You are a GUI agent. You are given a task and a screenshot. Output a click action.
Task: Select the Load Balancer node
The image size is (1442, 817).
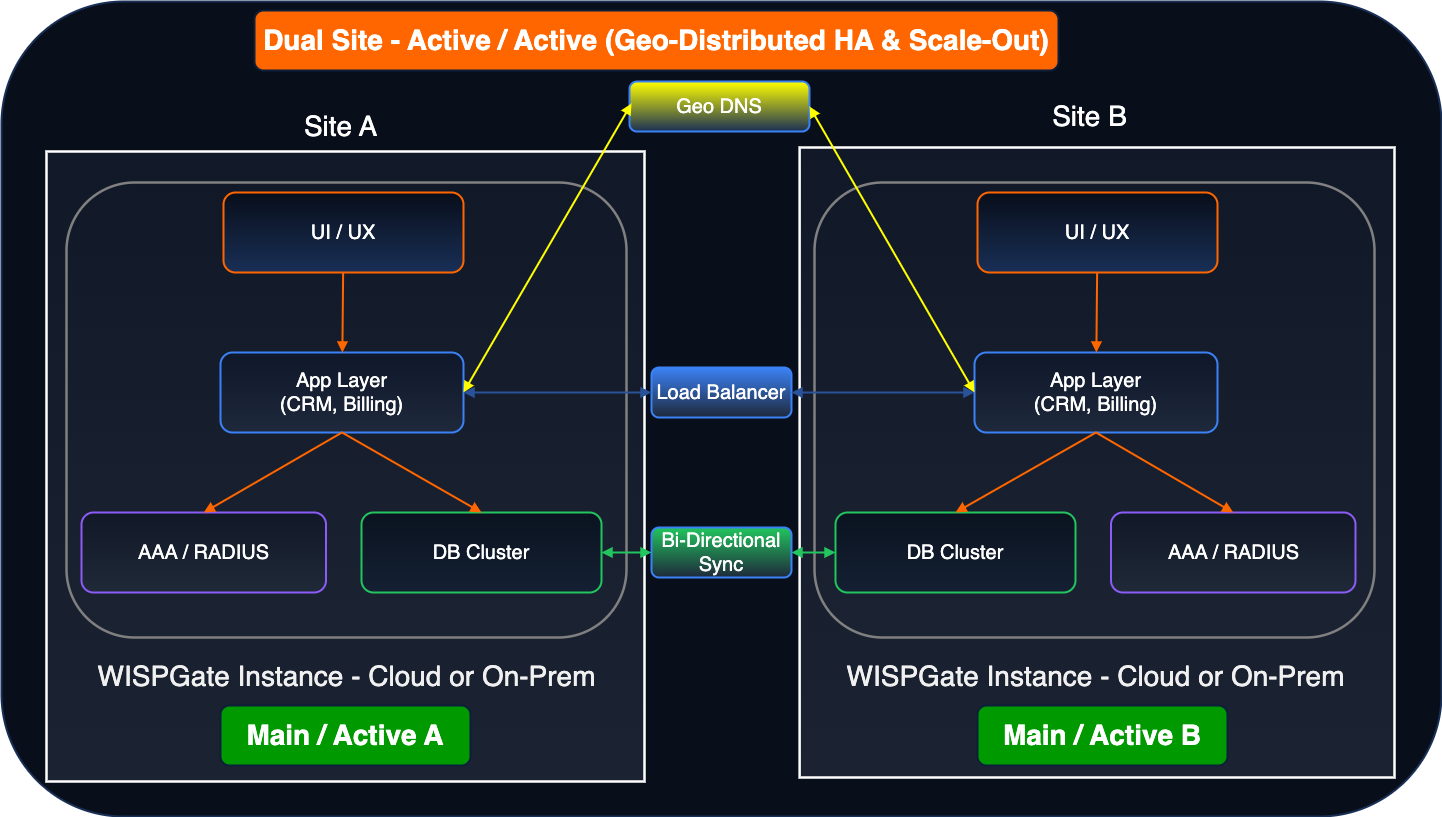(721, 392)
